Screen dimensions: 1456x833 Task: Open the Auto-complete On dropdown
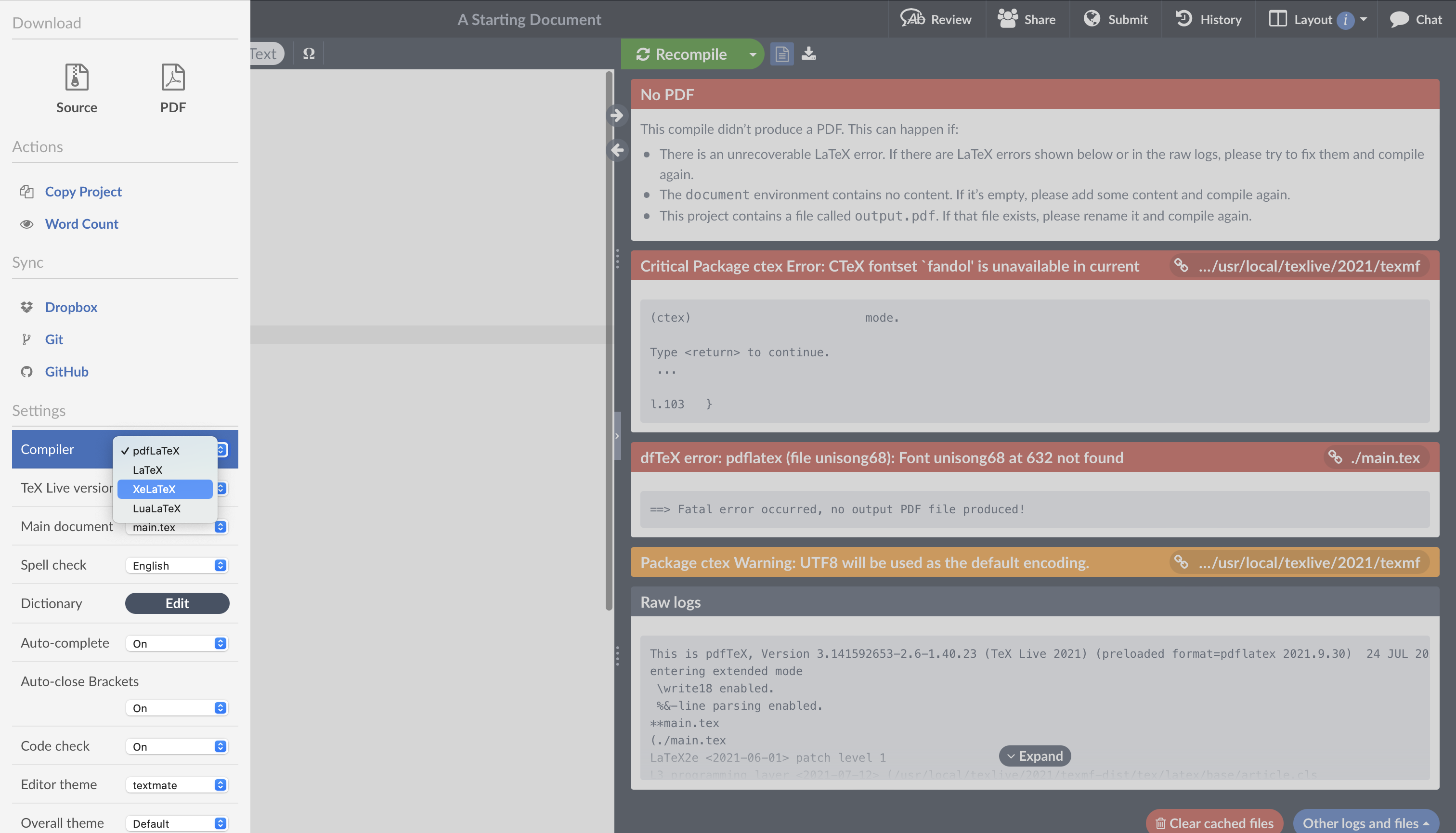tap(177, 643)
